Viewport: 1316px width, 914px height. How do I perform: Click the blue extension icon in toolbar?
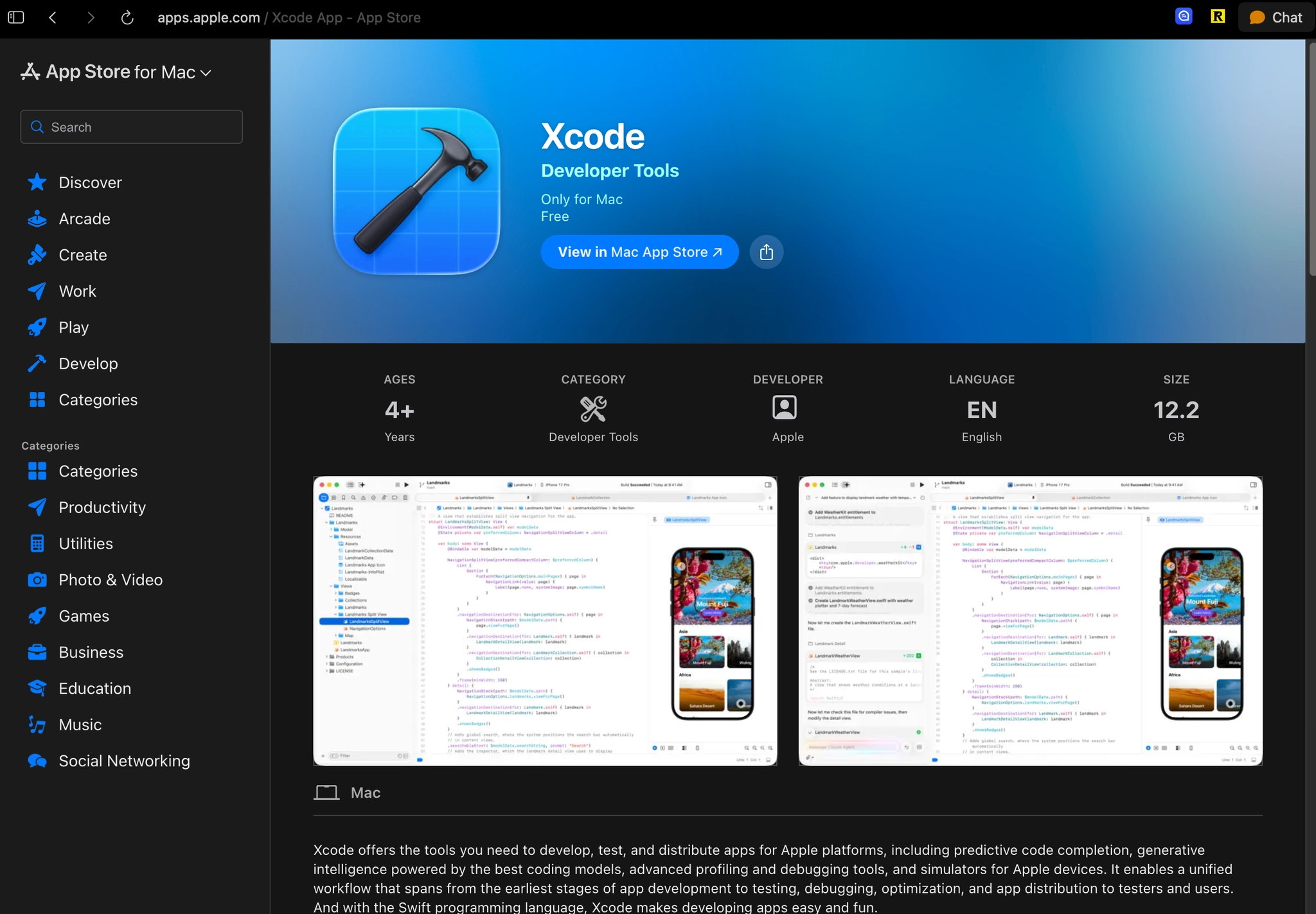(1184, 17)
